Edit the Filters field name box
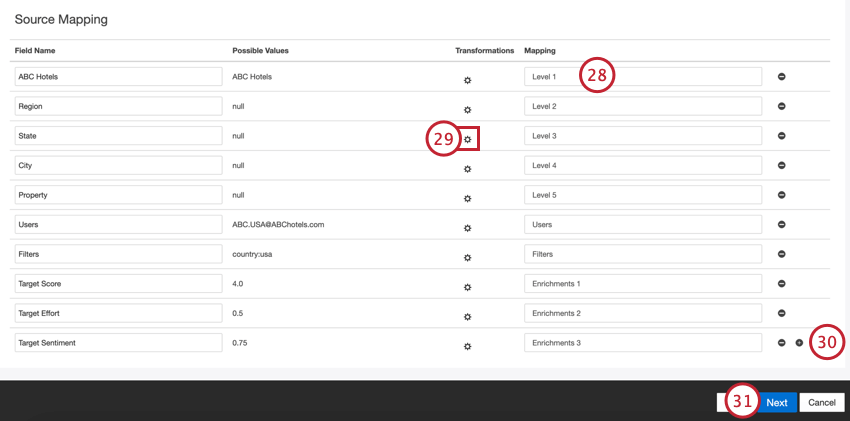This screenshot has height=421, width=850. pos(119,254)
